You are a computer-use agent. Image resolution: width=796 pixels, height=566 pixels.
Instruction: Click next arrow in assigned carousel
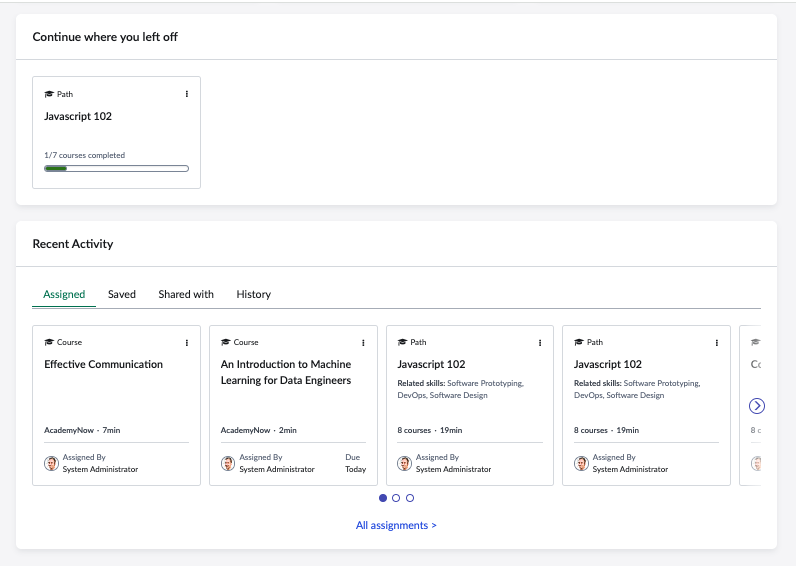[x=756, y=406]
